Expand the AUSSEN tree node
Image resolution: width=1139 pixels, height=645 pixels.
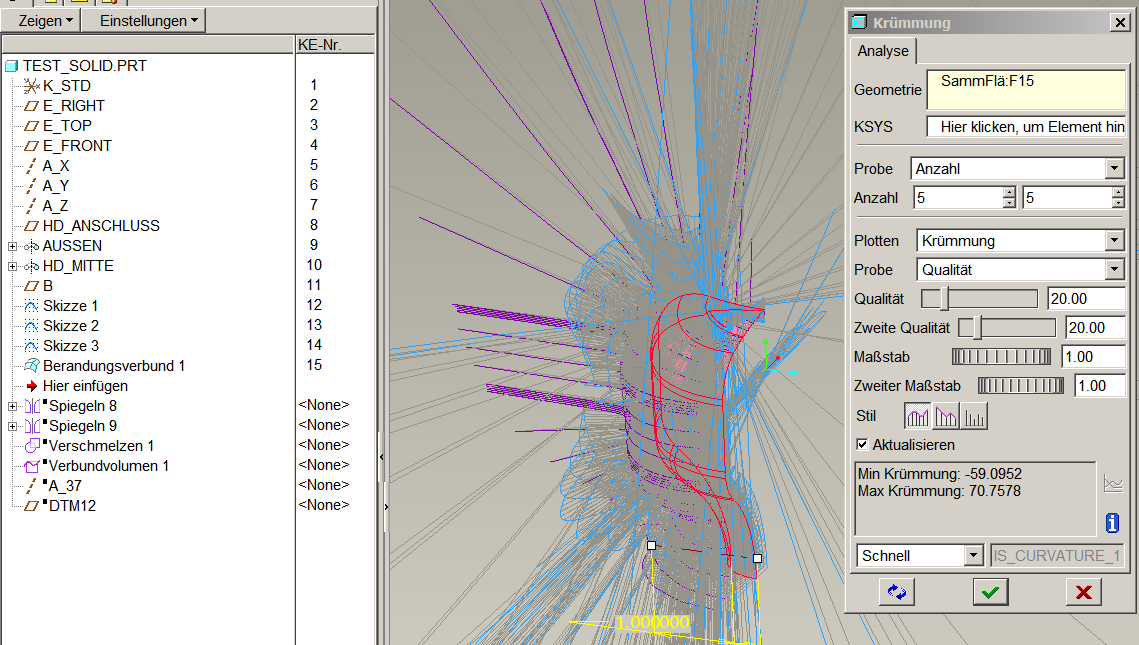(x=12, y=247)
